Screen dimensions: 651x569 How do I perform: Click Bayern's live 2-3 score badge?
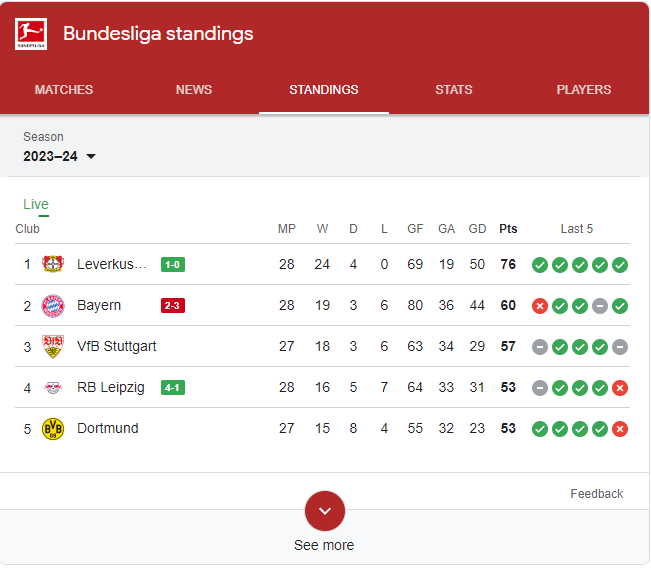pos(173,306)
